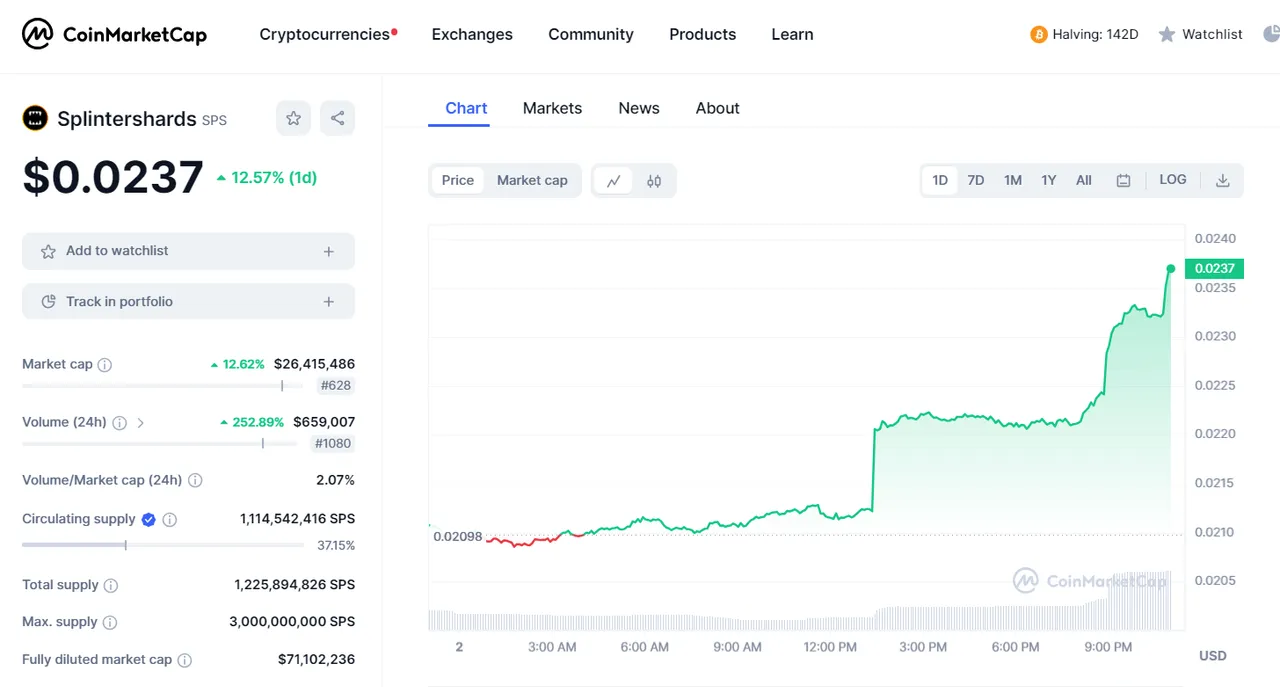The height and width of the screenshot is (687, 1280).
Task: Open the Cryptocurrencies menu
Action: (x=325, y=34)
